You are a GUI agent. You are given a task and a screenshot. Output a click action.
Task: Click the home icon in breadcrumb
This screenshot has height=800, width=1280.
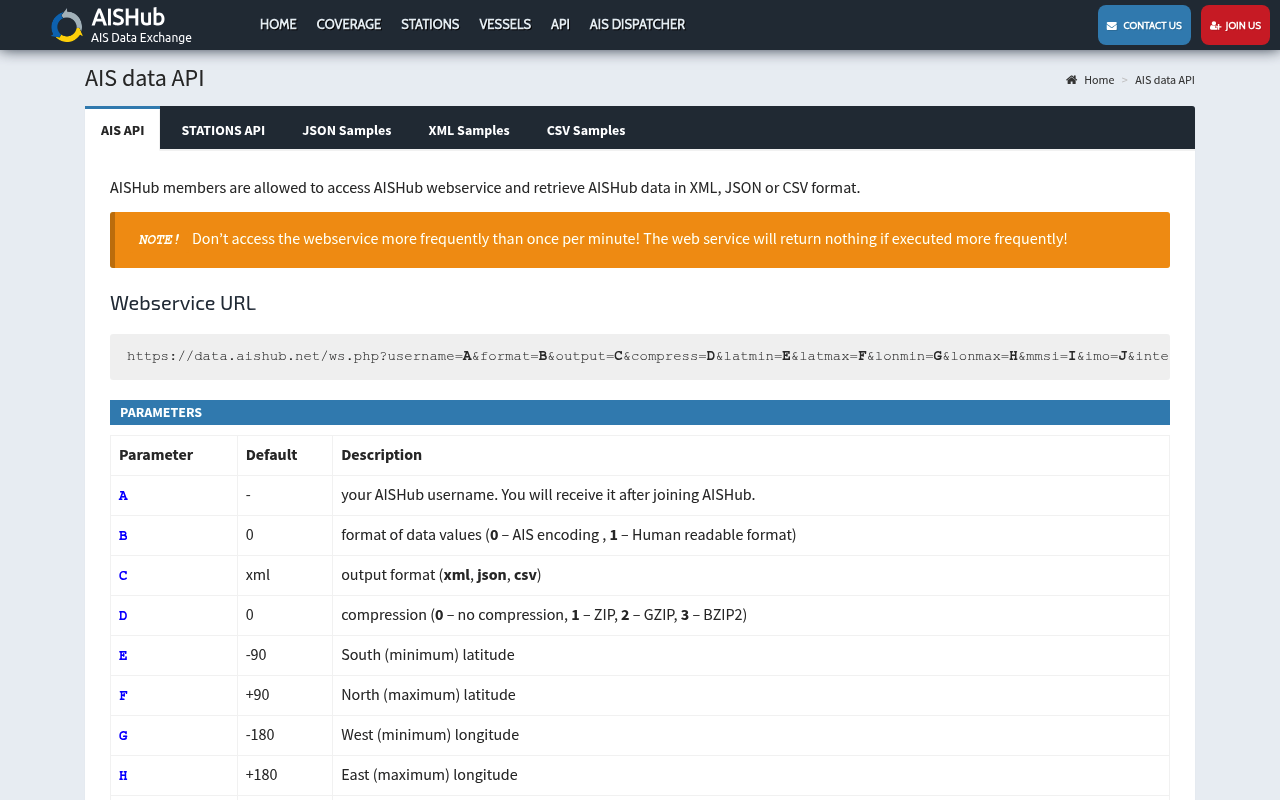tap(1072, 80)
